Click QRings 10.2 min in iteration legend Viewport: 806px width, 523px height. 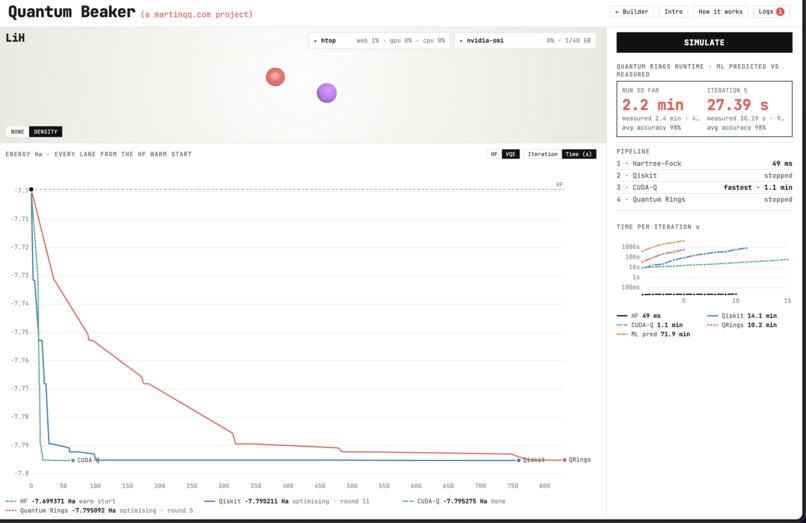(742, 325)
